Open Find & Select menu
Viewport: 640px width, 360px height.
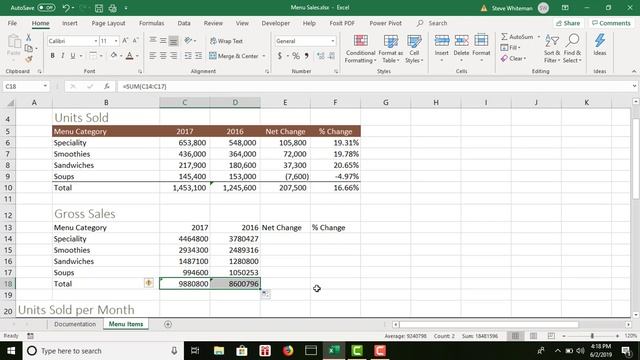[572, 49]
